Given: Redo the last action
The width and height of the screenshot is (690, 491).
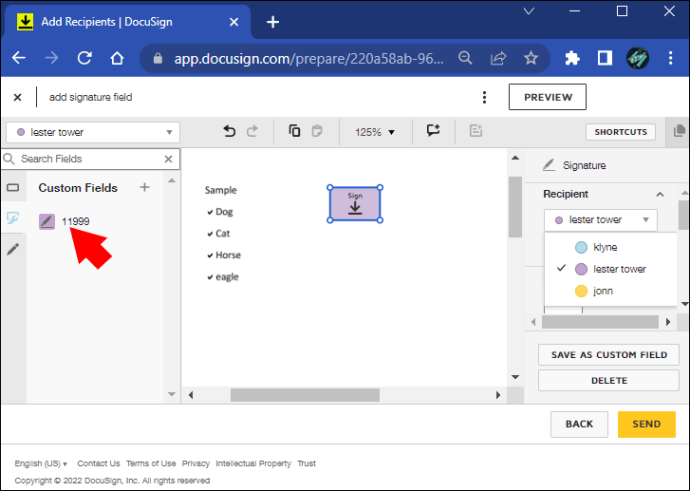Looking at the screenshot, I should click(252, 131).
